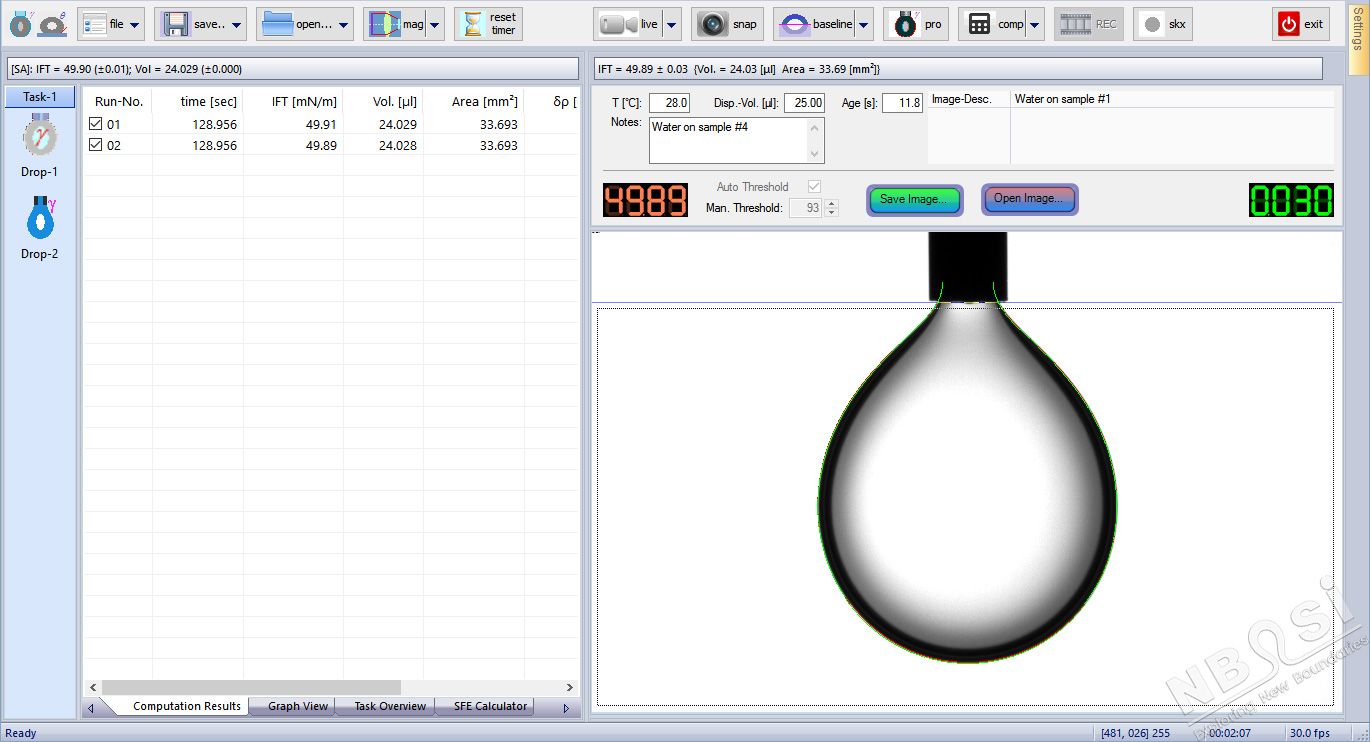The image size is (1370, 742).
Task: Click the Save Image button
Action: tap(912, 200)
